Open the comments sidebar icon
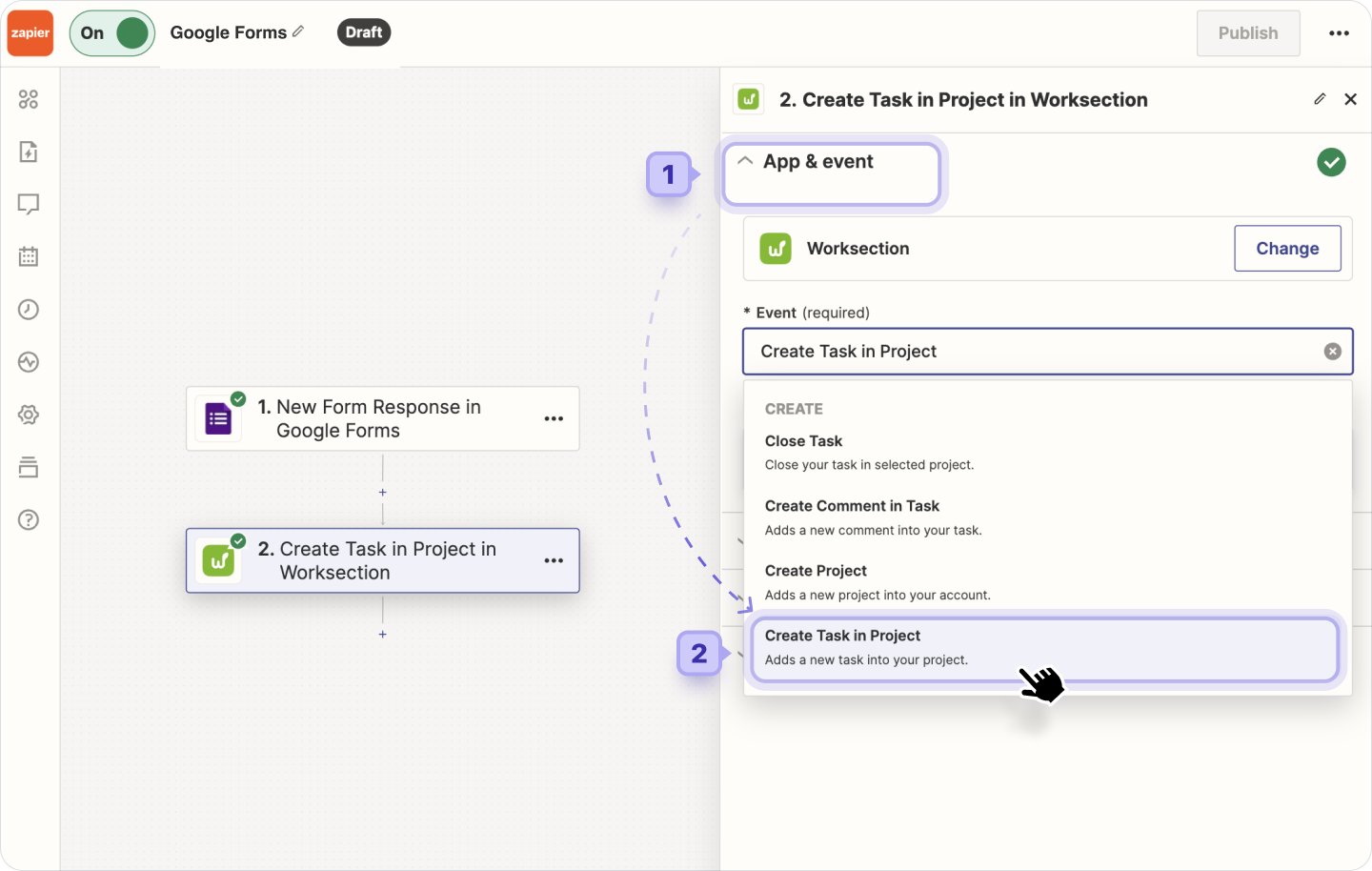This screenshot has width=1372, height=871. coord(29,204)
